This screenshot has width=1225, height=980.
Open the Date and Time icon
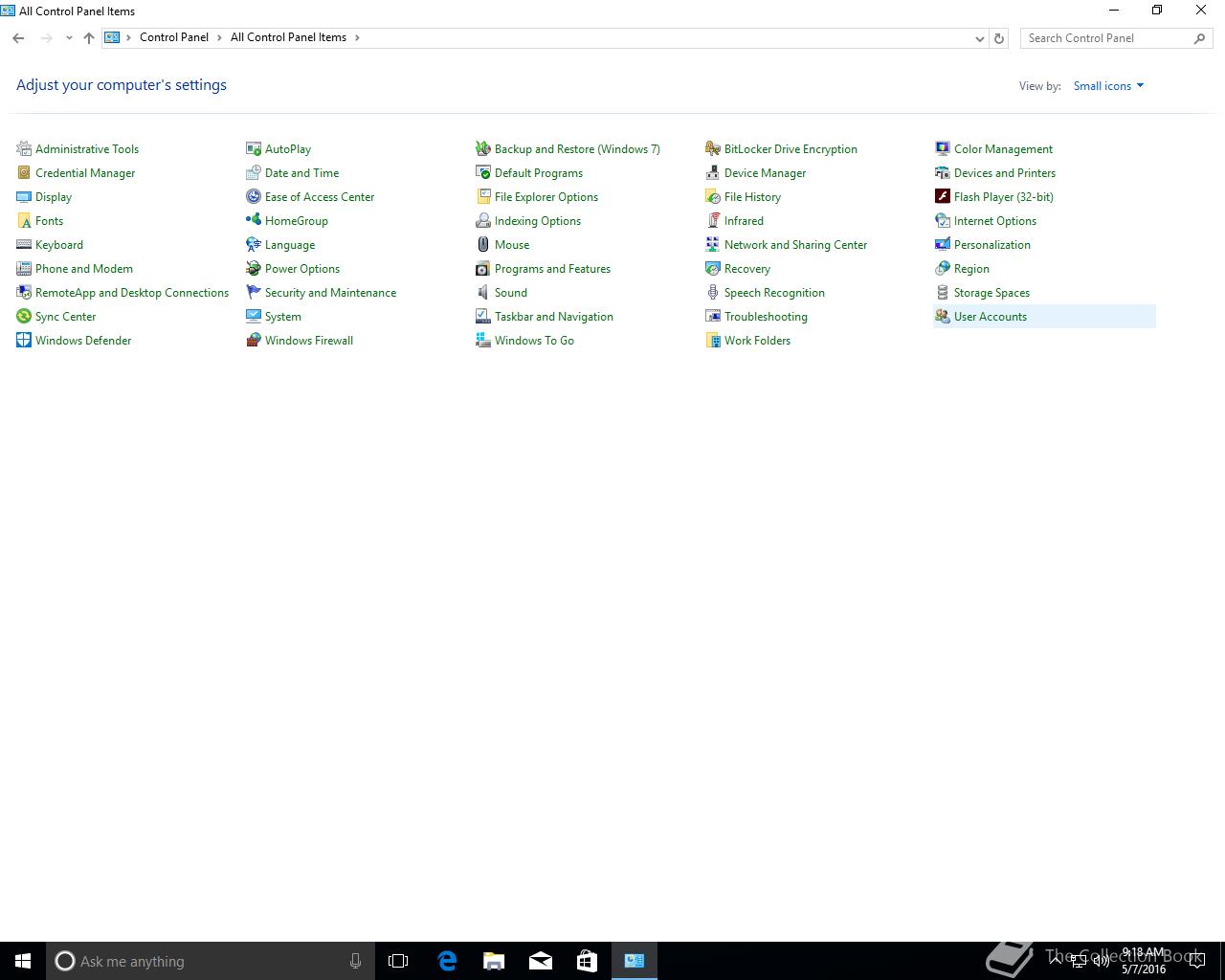click(254, 172)
